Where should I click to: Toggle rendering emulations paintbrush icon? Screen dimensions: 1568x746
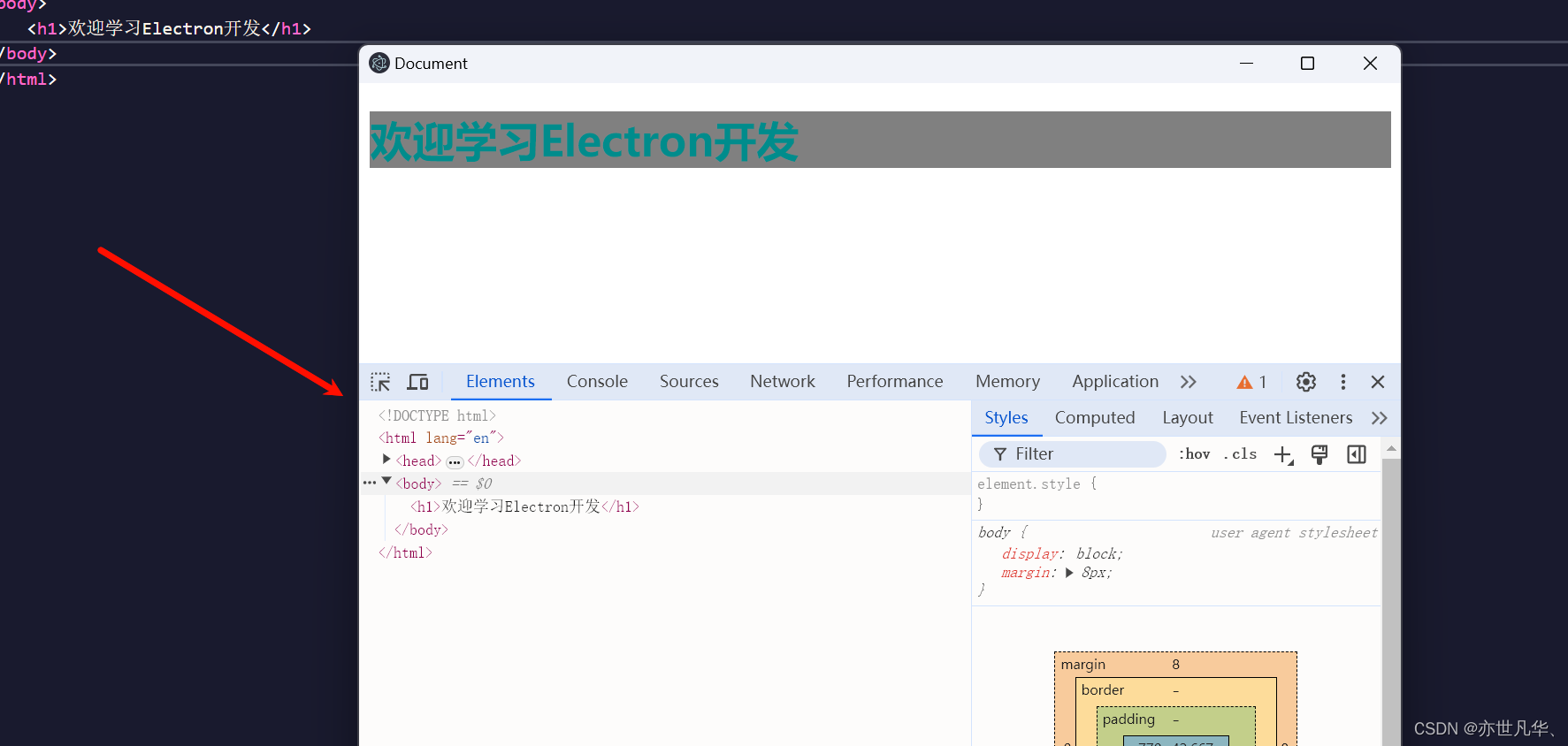pyautogui.click(x=1319, y=454)
